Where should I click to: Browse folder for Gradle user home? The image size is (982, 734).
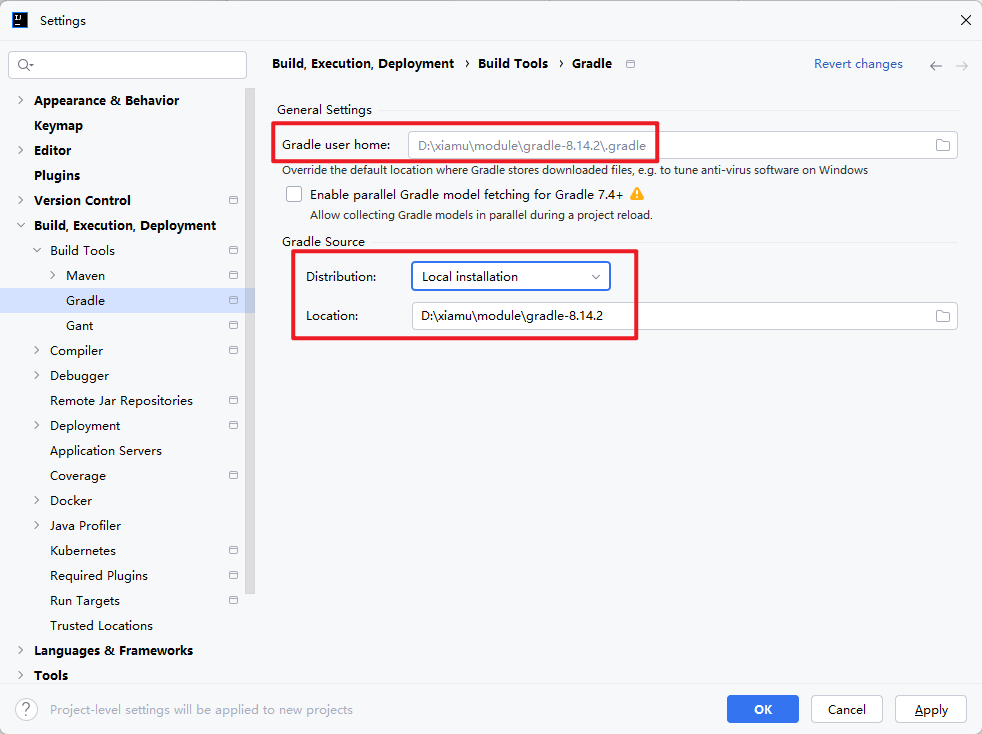pos(943,145)
